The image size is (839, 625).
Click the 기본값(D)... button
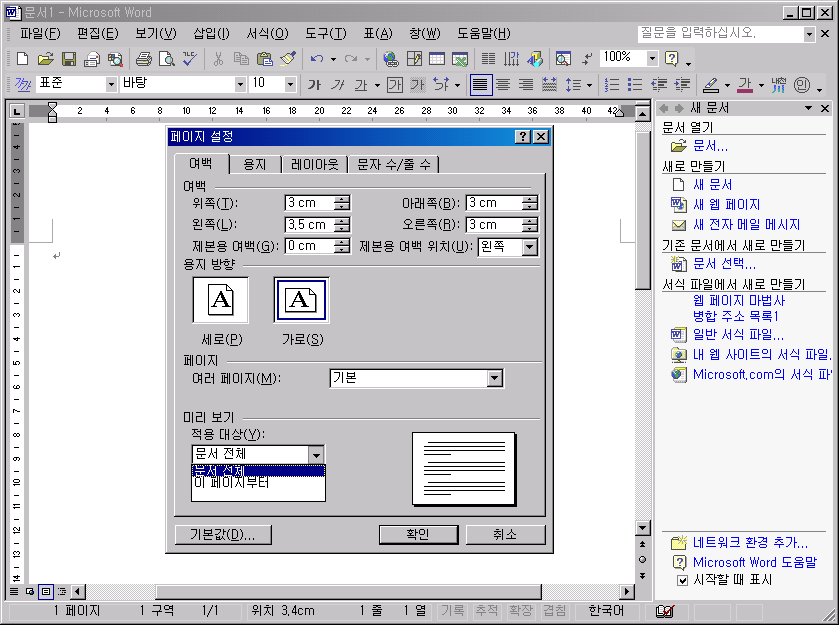coord(223,534)
